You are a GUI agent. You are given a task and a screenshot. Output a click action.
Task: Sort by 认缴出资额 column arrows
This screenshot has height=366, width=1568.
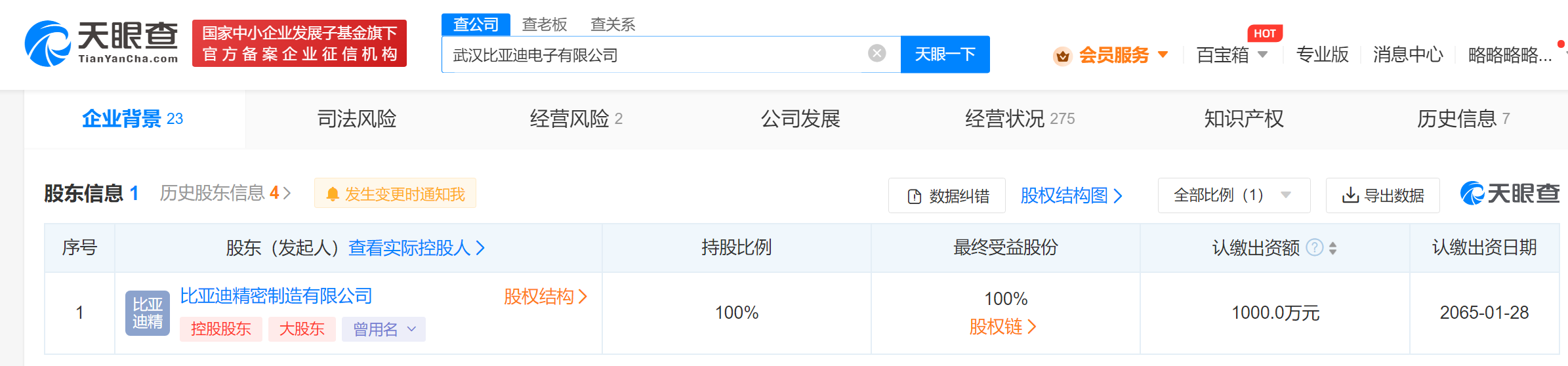pos(1332,248)
